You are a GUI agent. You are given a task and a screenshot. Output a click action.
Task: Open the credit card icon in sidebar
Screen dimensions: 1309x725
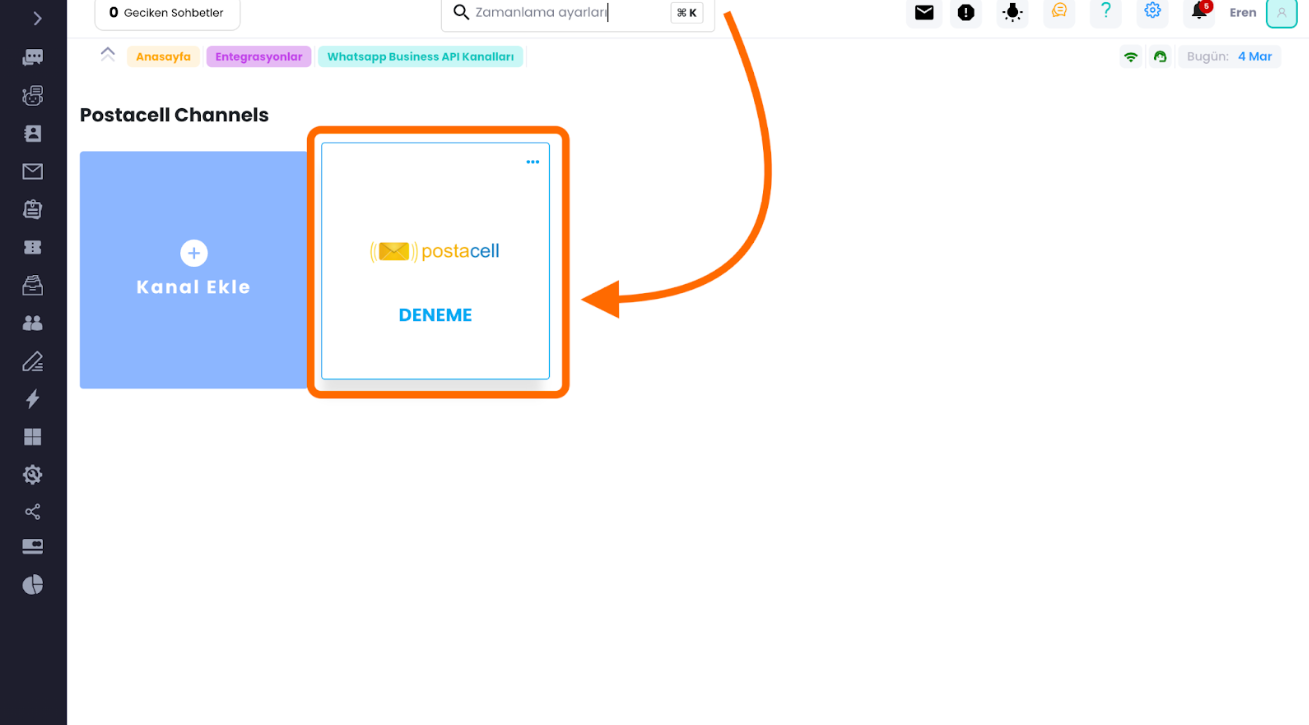coord(33,547)
